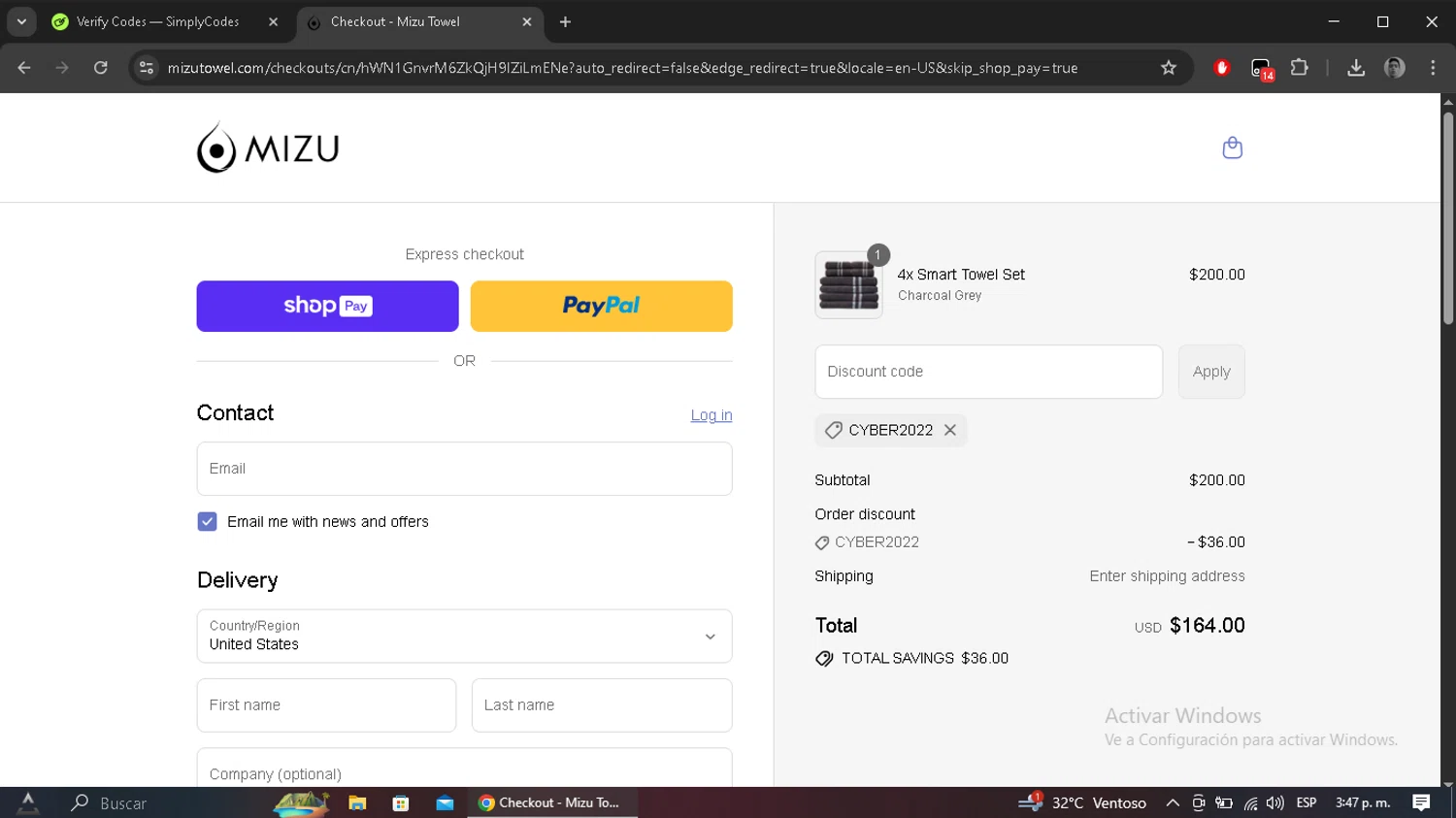The width and height of the screenshot is (1456, 818).
Task: Open the site information icon in address bar
Action: [147, 68]
